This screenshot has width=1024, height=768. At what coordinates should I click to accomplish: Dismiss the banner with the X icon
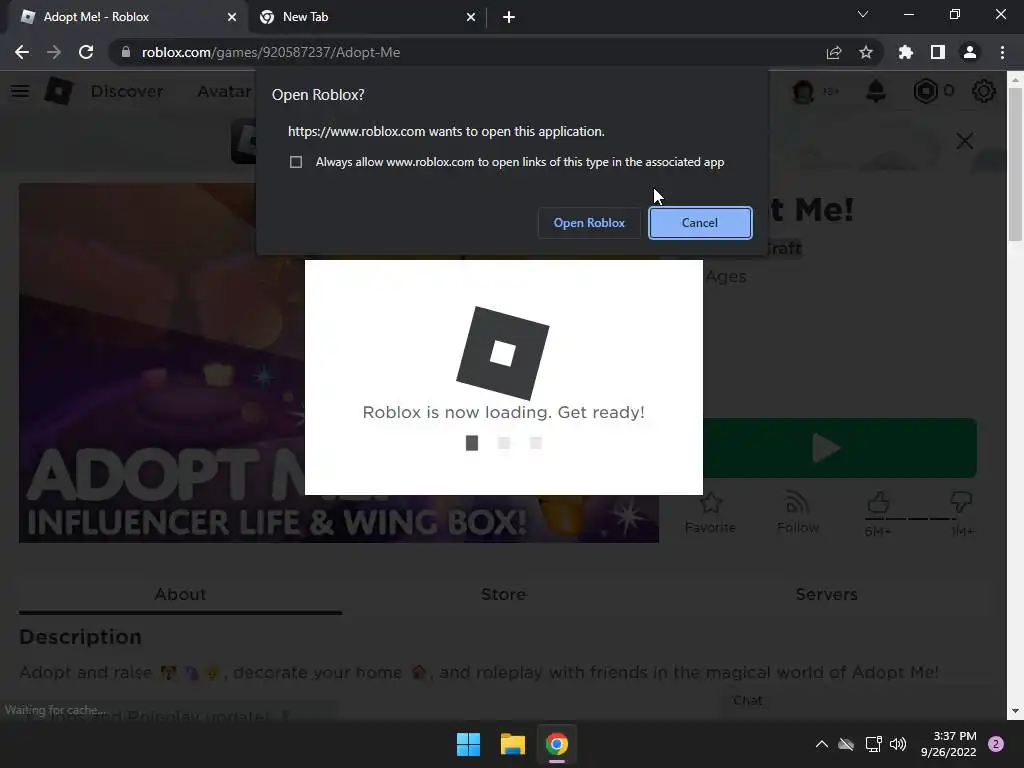pos(965,141)
